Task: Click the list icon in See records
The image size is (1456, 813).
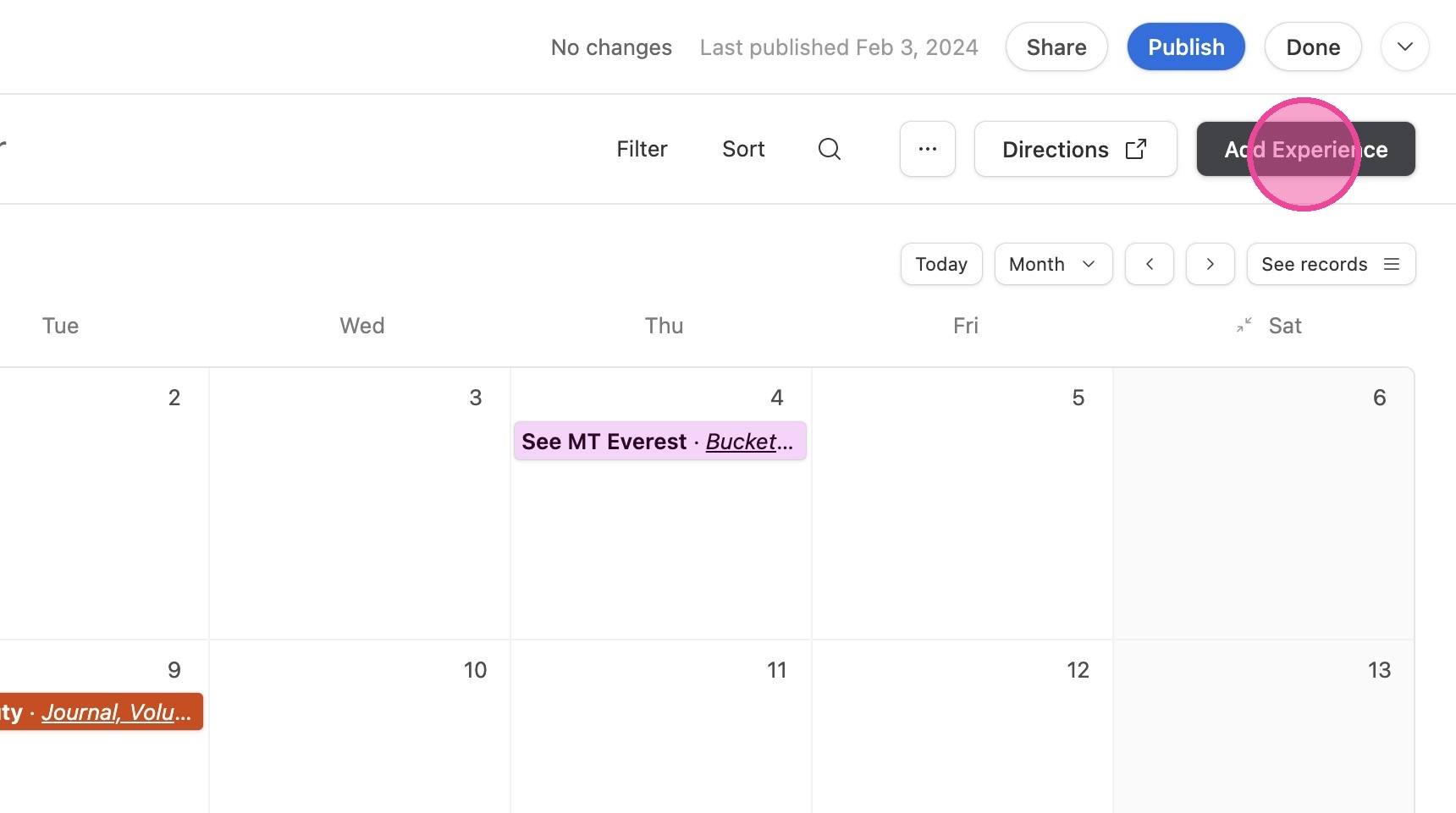Action: 1392,264
